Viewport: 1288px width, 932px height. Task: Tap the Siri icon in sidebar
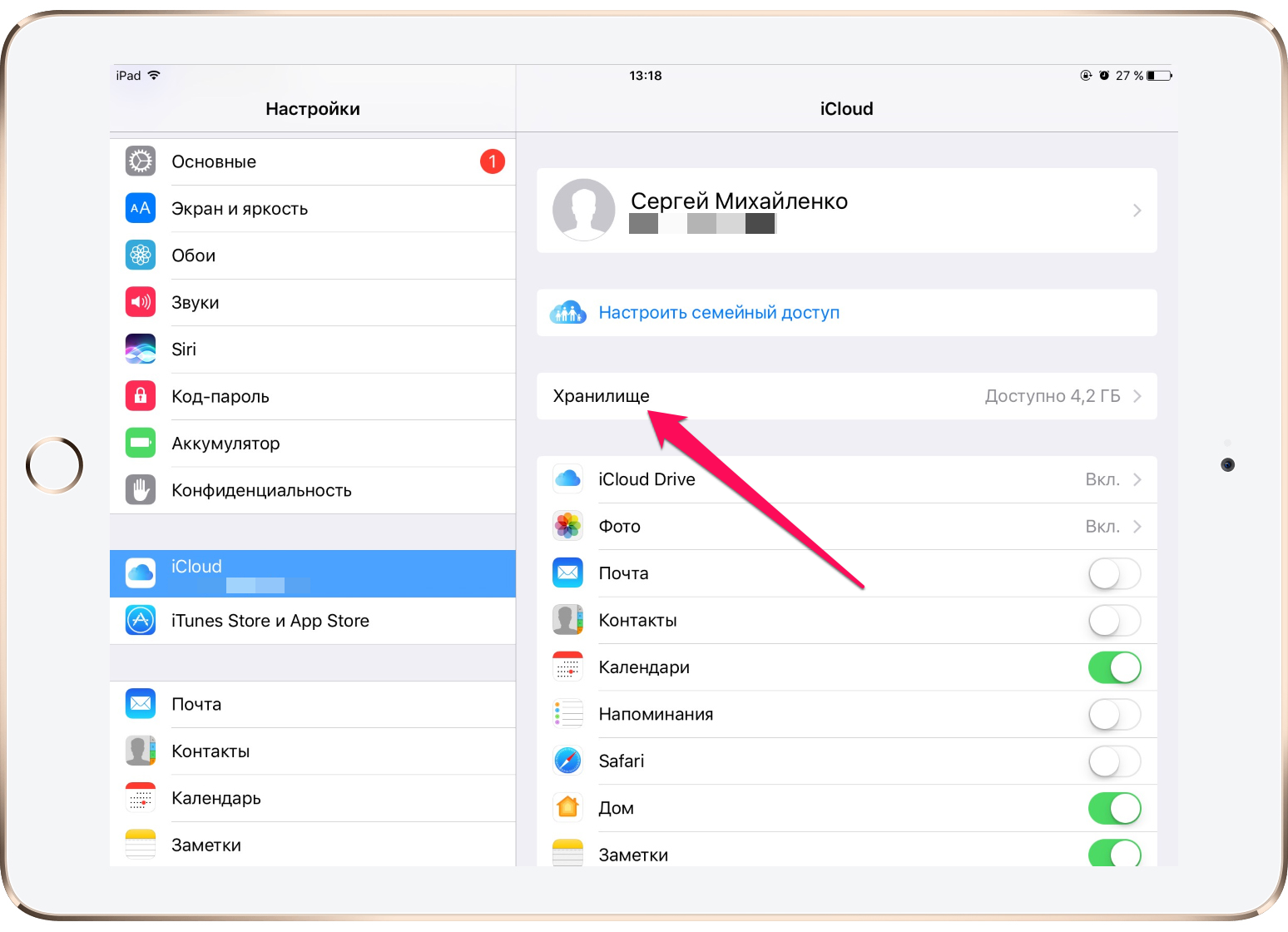[x=141, y=349]
